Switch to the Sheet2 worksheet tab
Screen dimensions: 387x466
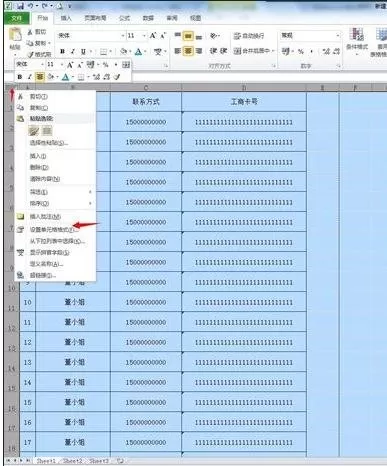pos(73,461)
